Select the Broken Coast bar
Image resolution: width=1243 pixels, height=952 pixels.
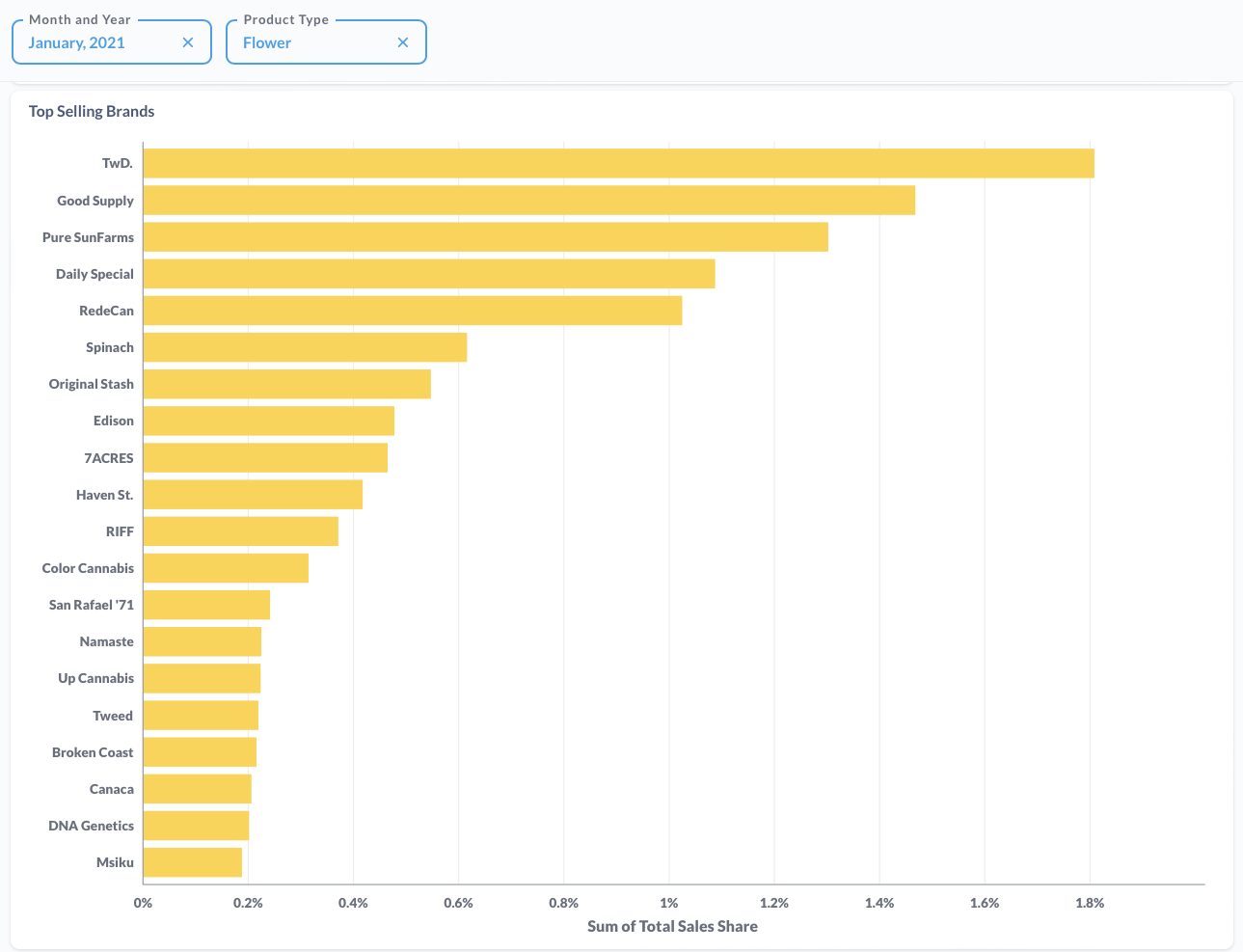[200, 752]
